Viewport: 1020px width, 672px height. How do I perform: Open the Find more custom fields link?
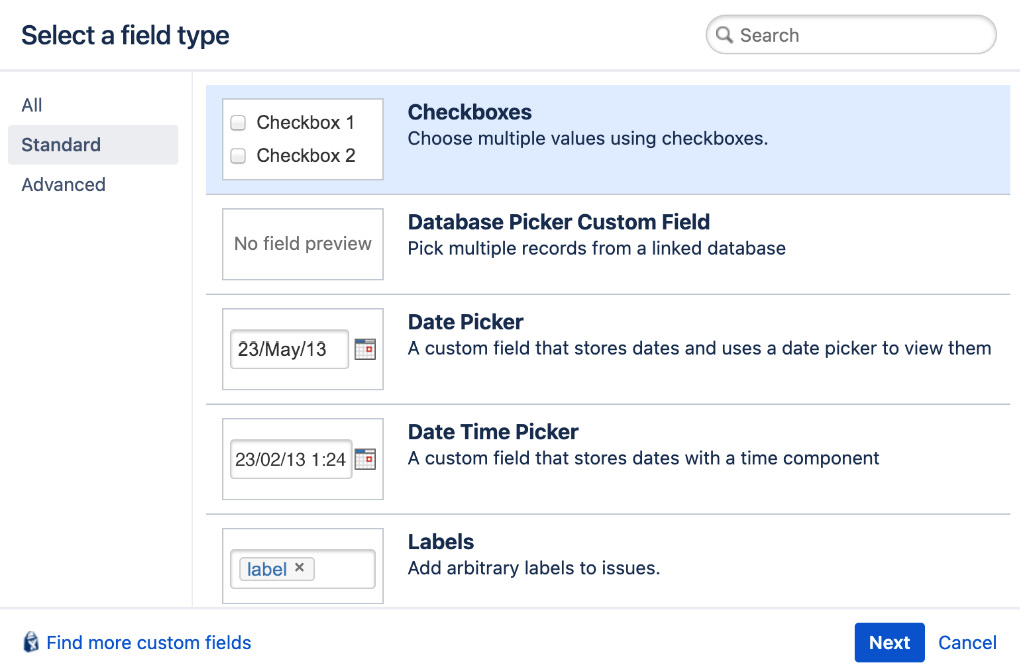(x=148, y=643)
